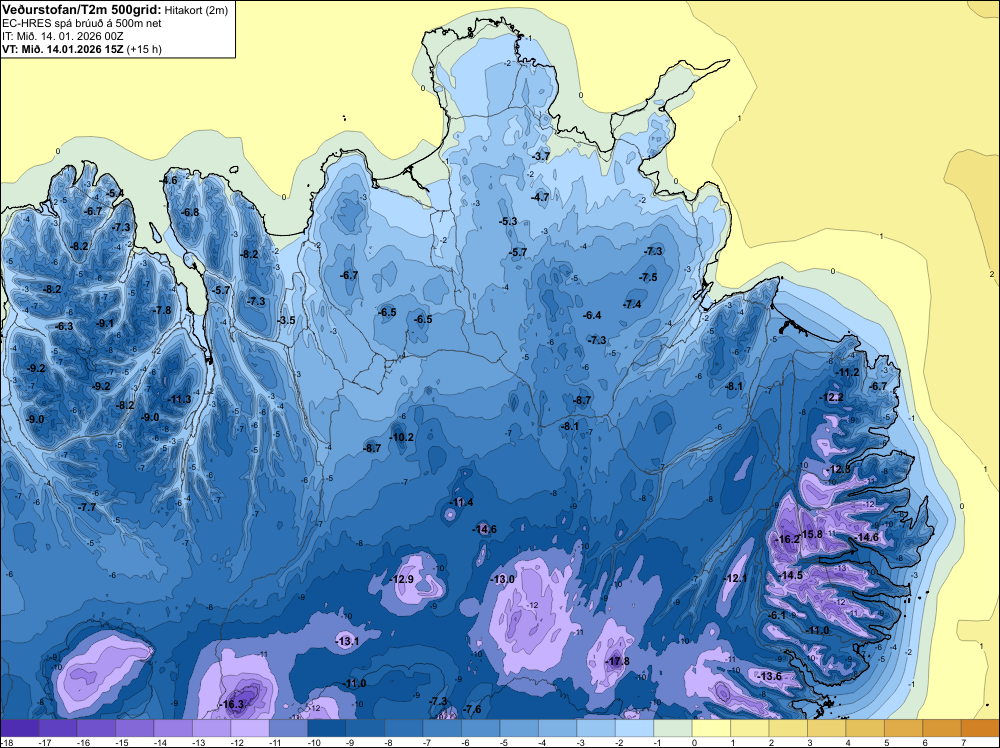Click the -11 legend color swatch
The image size is (1000, 748).
(288, 728)
